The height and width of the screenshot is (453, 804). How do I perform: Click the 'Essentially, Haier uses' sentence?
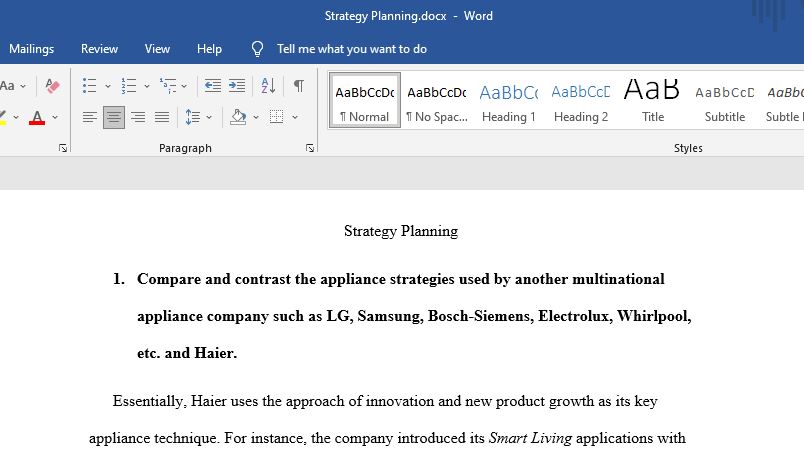point(385,401)
